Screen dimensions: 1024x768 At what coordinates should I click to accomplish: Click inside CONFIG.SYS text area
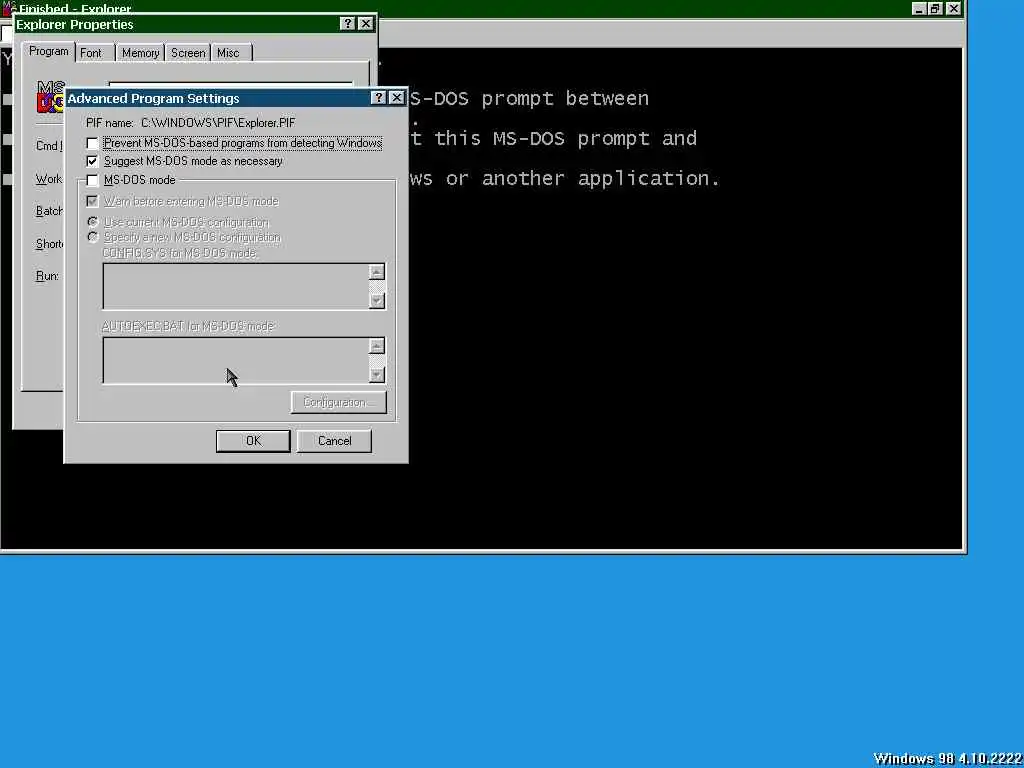[x=235, y=286]
